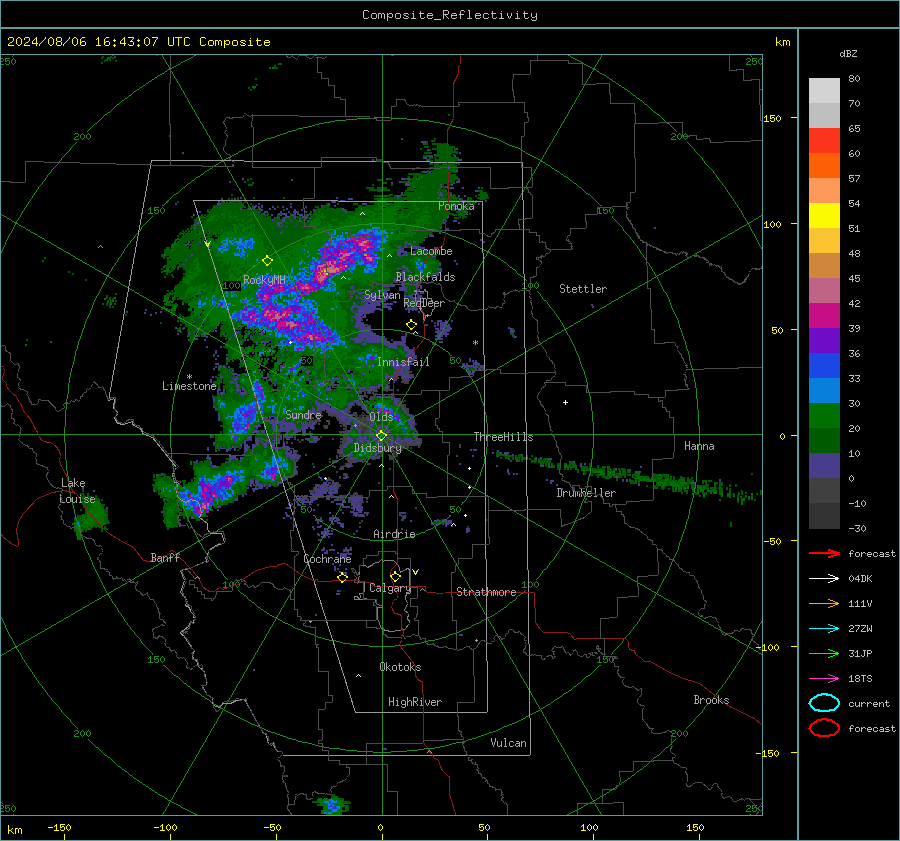The image size is (900, 841).
Task: Click the 2024/08/06 16:43:07 UTC timestamp
Action: [x=87, y=42]
